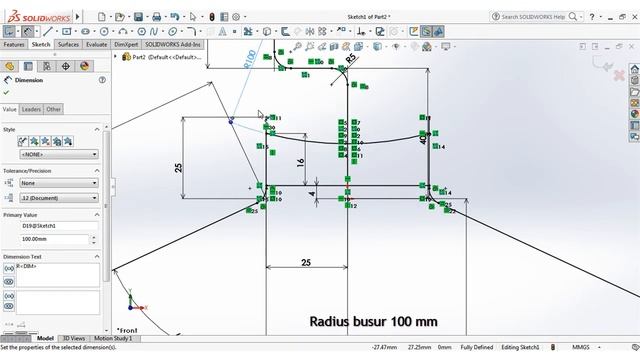This screenshot has height=360, width=640.
Task: Switch to the DimXpert tab
Action: (x=126, y=44)
